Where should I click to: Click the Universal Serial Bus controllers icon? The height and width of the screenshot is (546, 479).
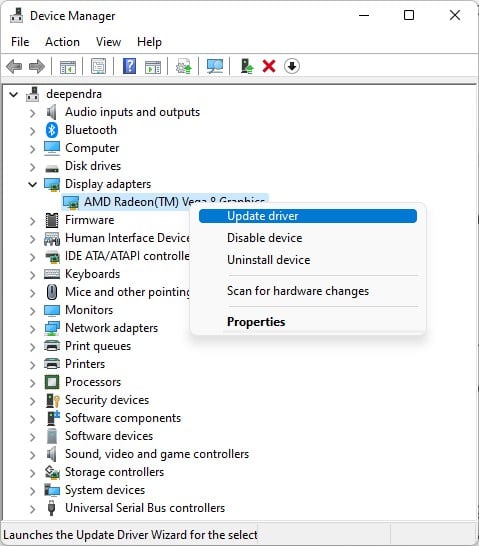point(52,508)
